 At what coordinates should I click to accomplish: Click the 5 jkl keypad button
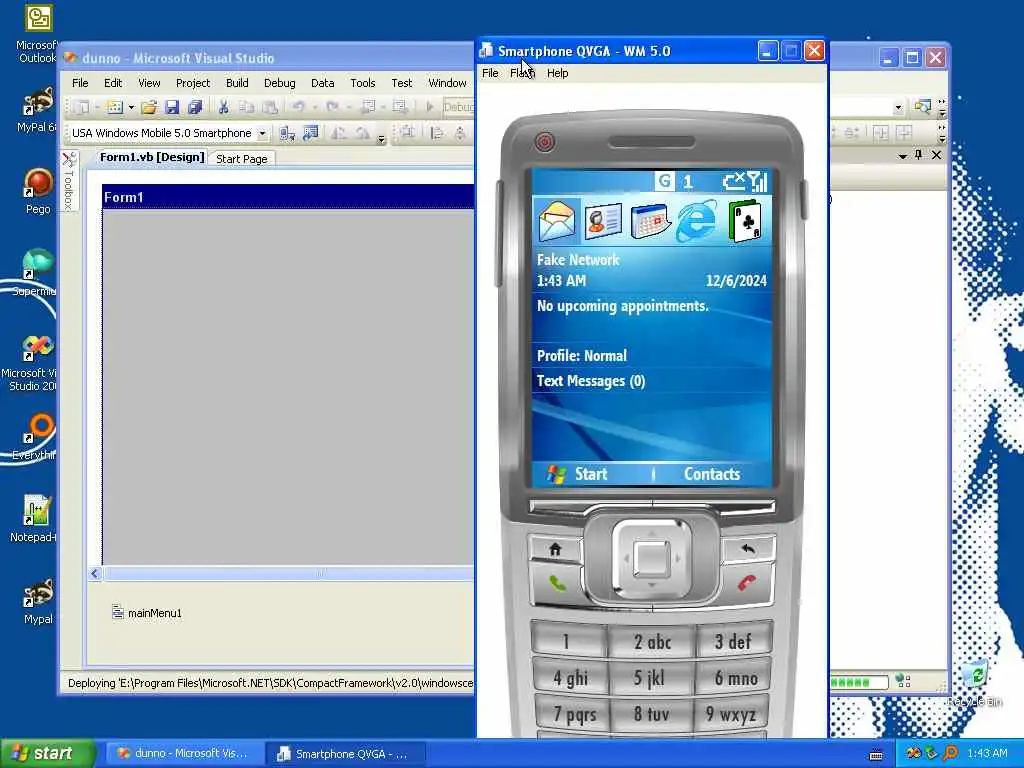coord(652,679)
